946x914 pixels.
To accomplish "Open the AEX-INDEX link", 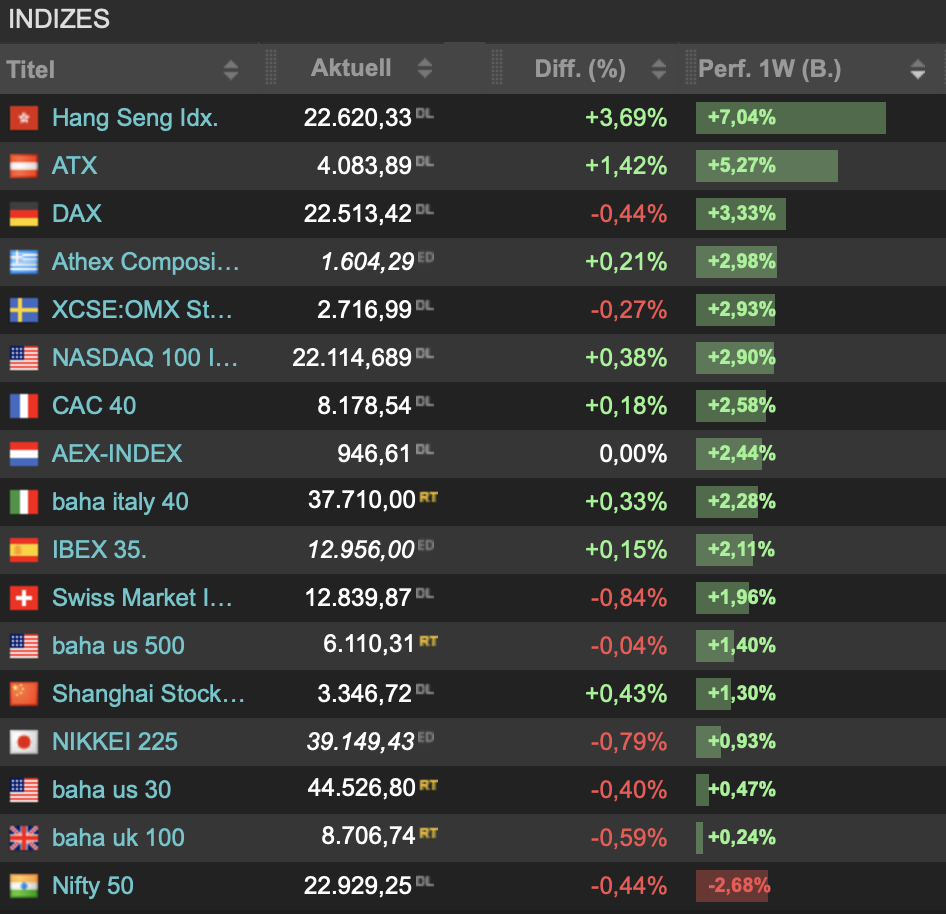I will [x=117, y=454].
